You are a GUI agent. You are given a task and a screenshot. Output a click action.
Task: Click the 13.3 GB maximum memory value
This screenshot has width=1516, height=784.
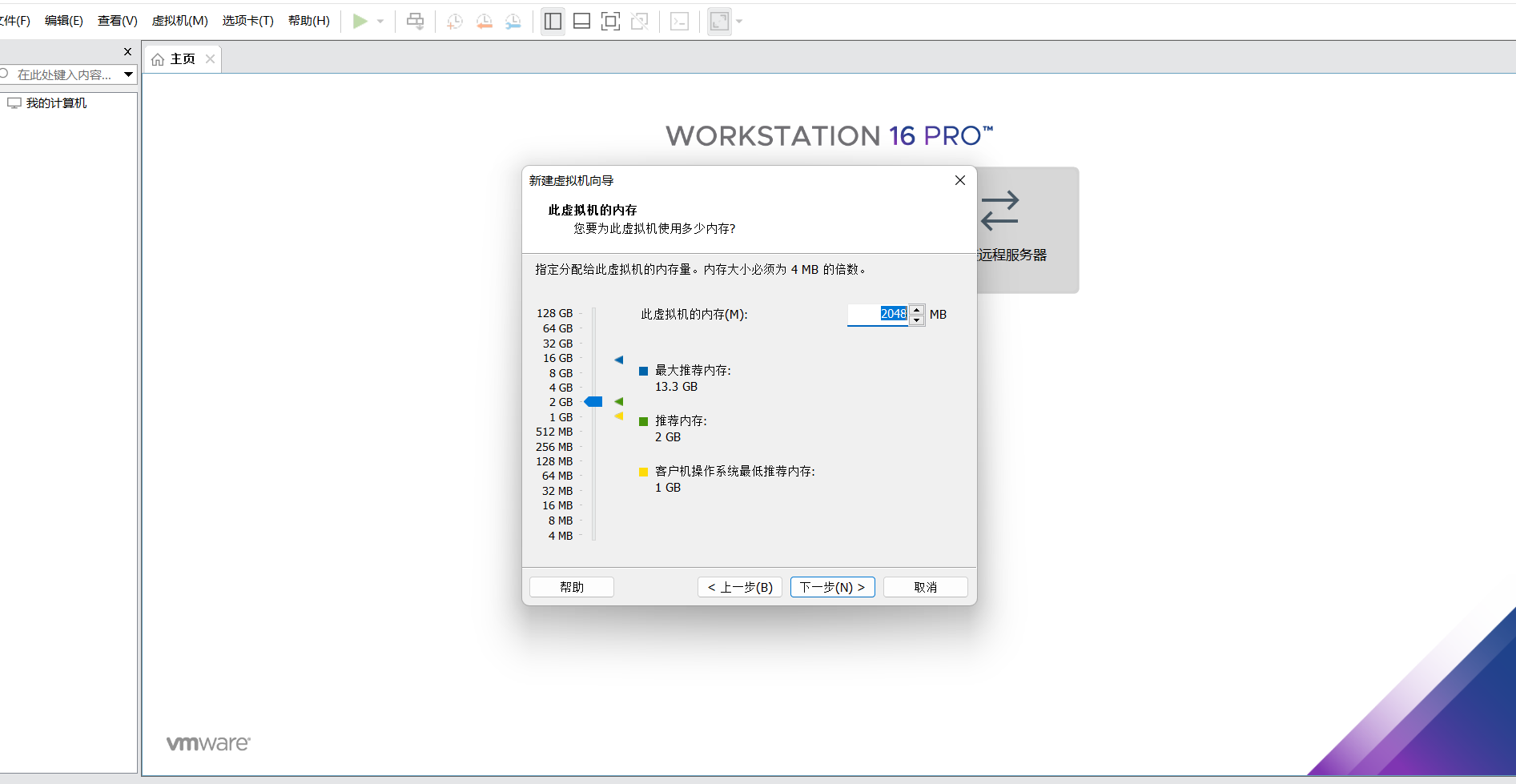pos(676,387)
